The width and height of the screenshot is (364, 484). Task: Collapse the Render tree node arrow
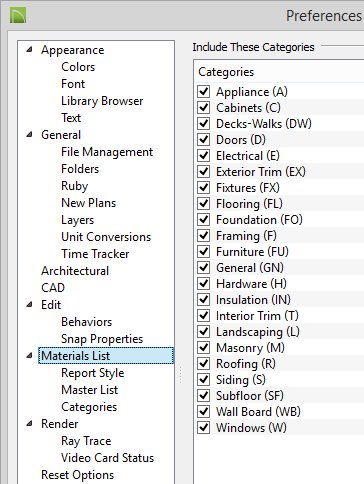(x=30, y=424)
